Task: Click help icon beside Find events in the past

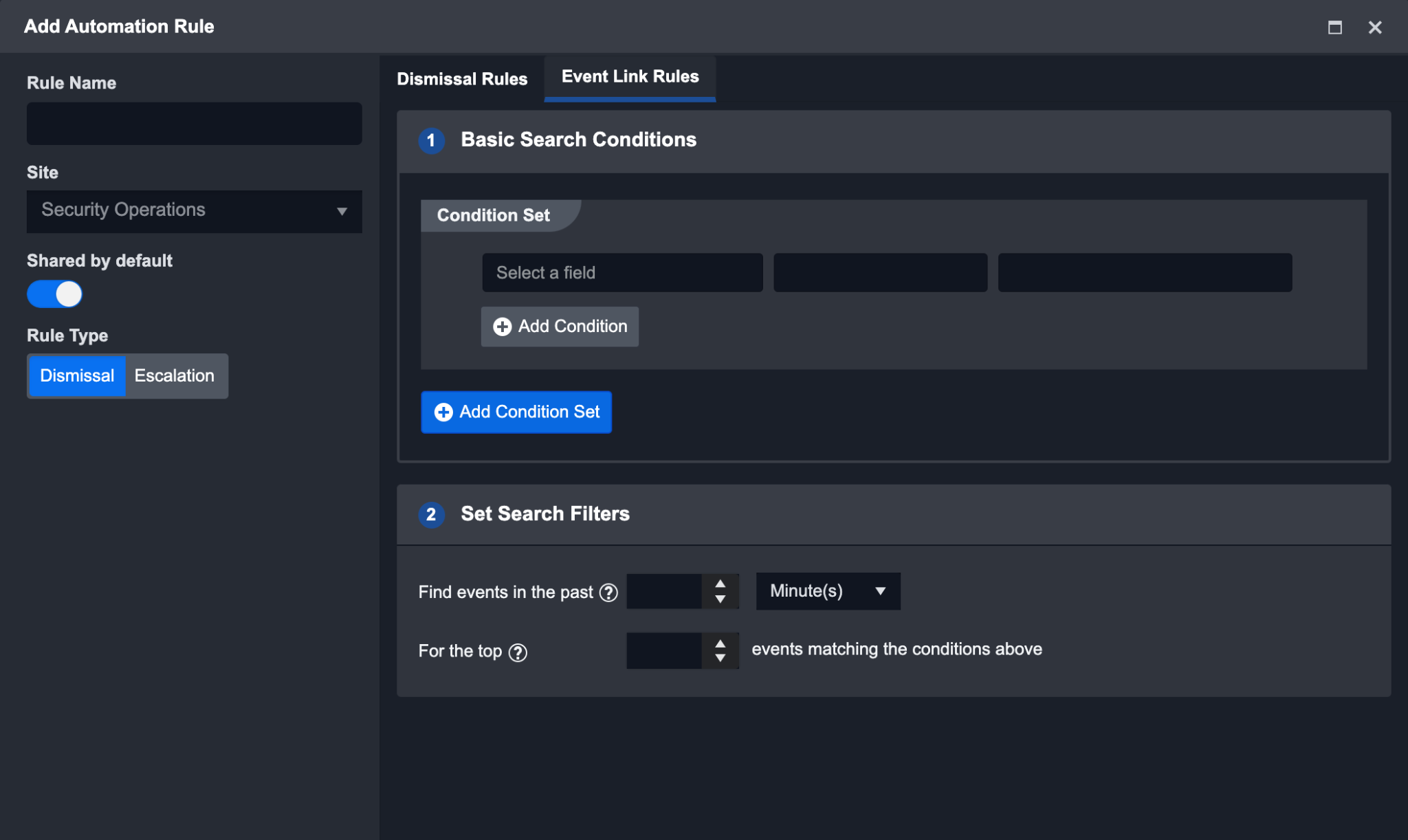Action: click(x=608, y=593)
